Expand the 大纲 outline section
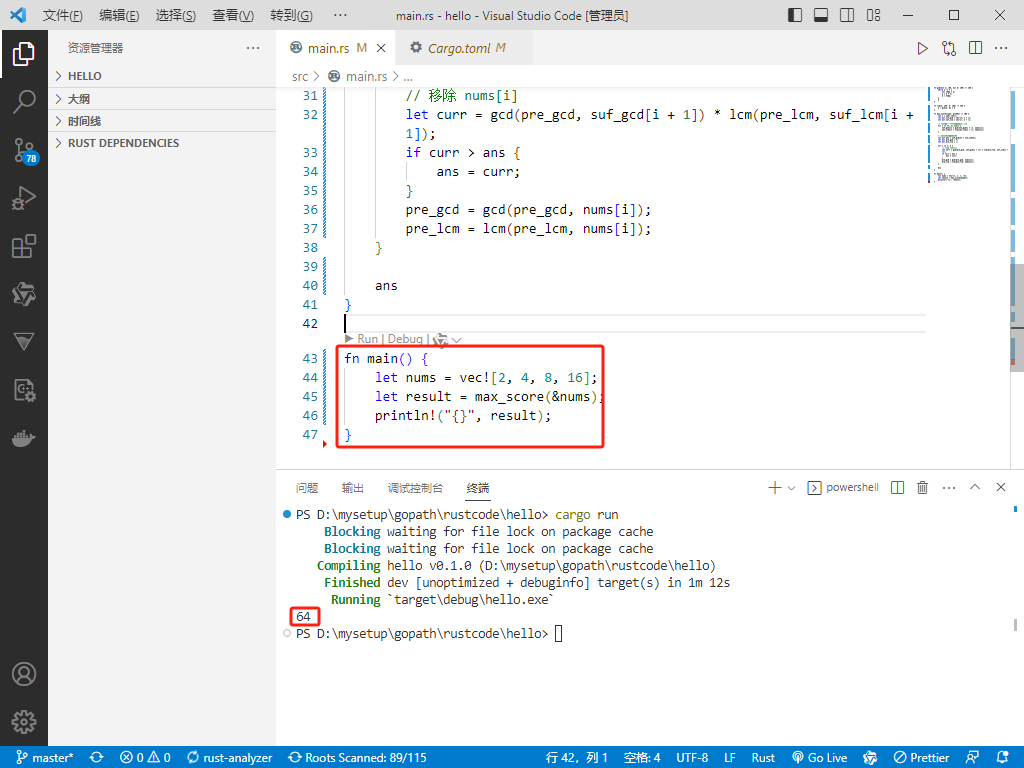Image resolution: width=1024 pixels, height=768 pixels. coord(162,99)
